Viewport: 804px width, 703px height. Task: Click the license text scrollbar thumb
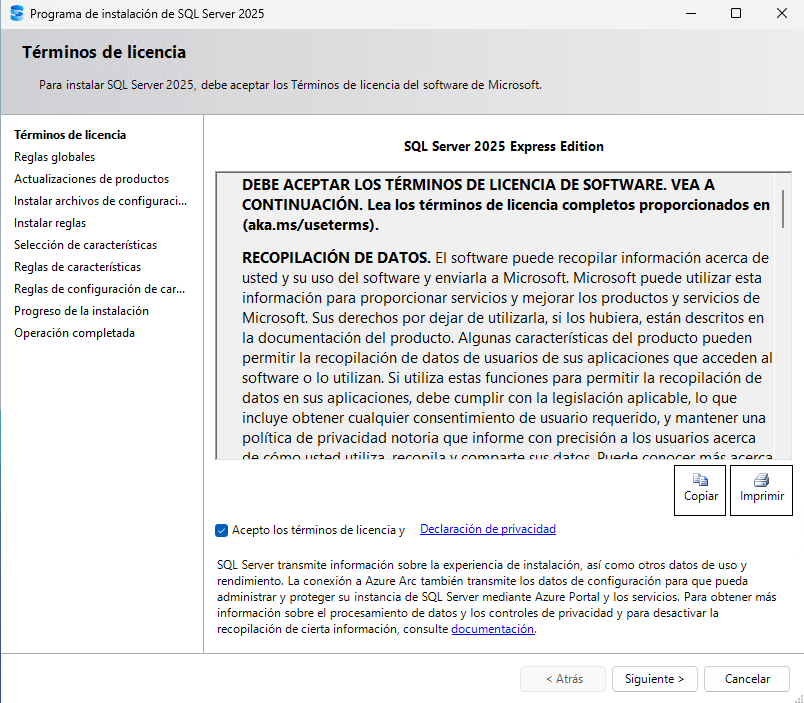pos(783,209)
